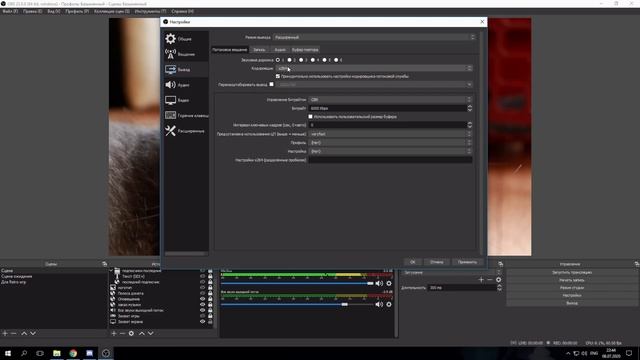Open scene transition gear properties

pos(498,280)
